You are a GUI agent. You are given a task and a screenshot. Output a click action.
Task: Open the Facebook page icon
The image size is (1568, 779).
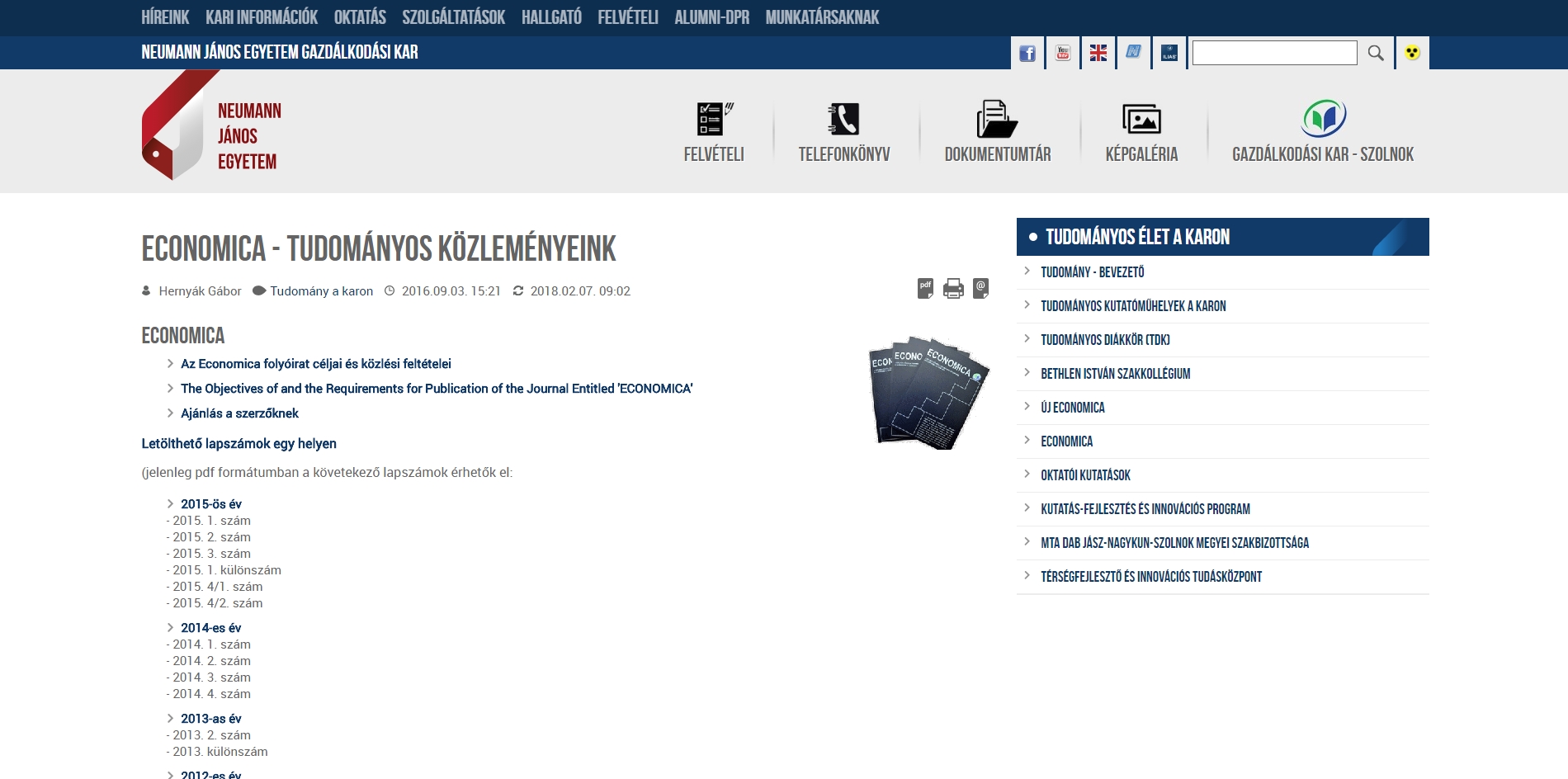tap(1027, 53)
